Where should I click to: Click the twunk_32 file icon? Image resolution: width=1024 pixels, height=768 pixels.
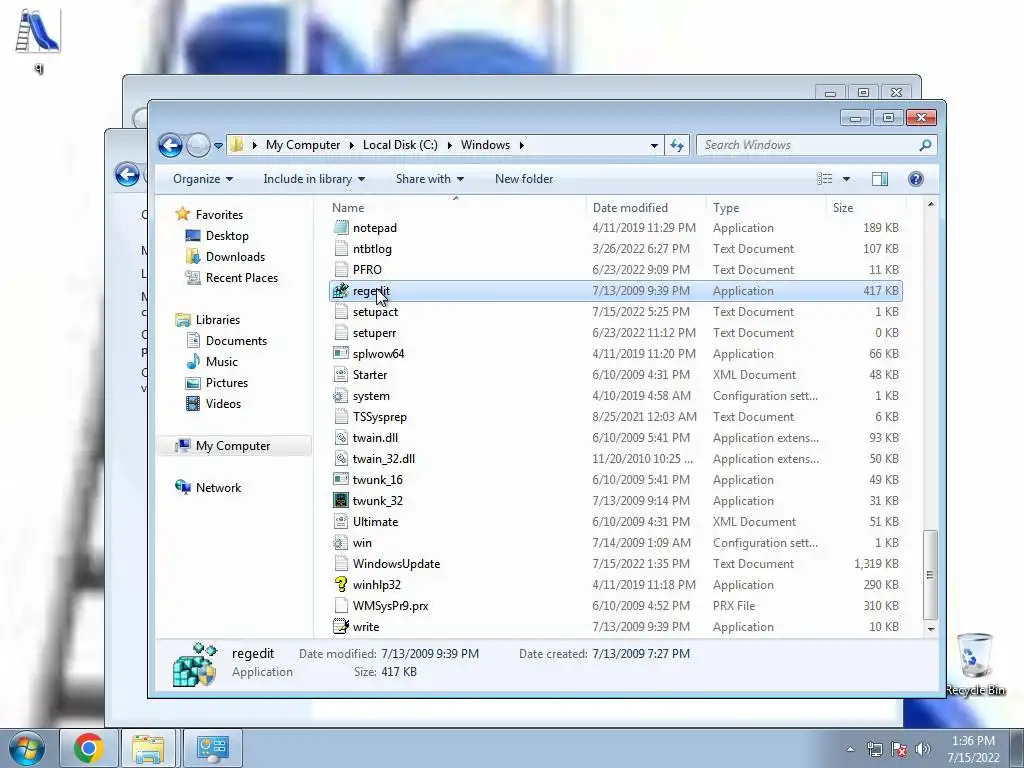341,501
